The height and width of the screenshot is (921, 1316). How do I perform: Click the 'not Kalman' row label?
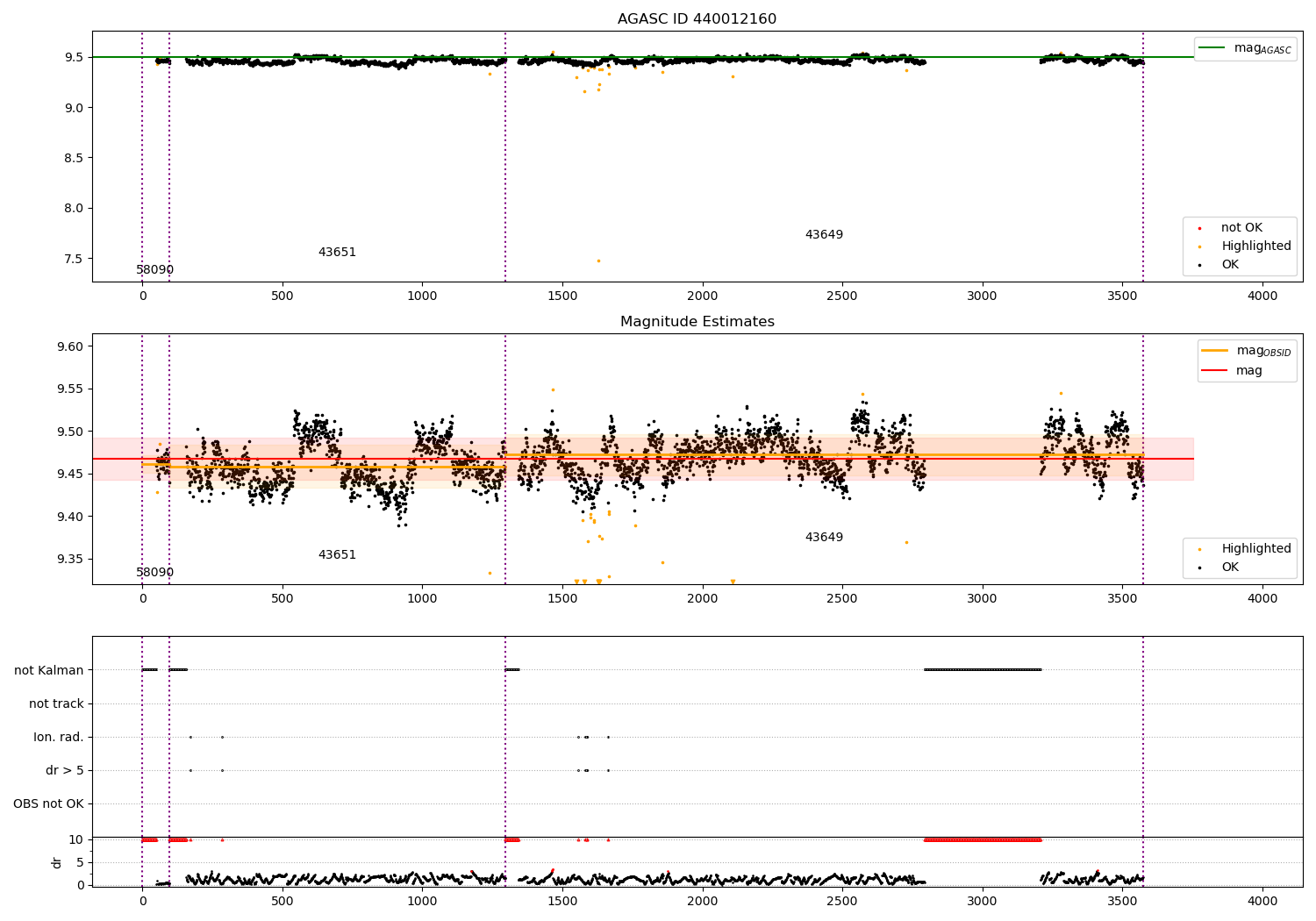point(49,671)
